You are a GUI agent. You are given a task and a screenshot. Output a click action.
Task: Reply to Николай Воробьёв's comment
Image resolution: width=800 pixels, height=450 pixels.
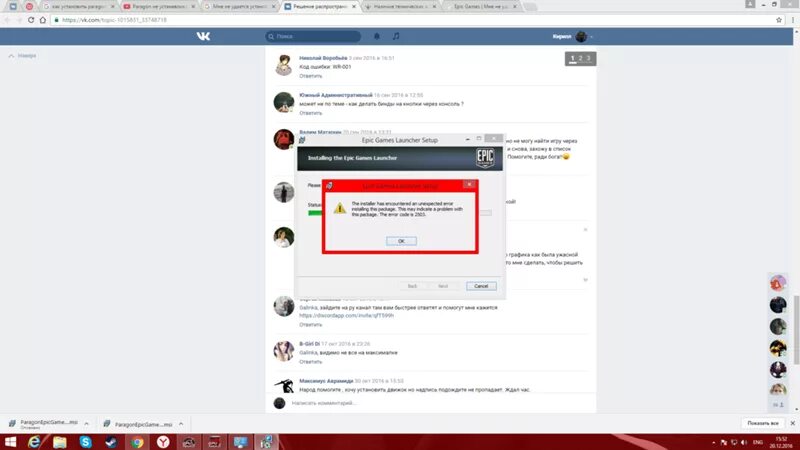tap(310, 76)
